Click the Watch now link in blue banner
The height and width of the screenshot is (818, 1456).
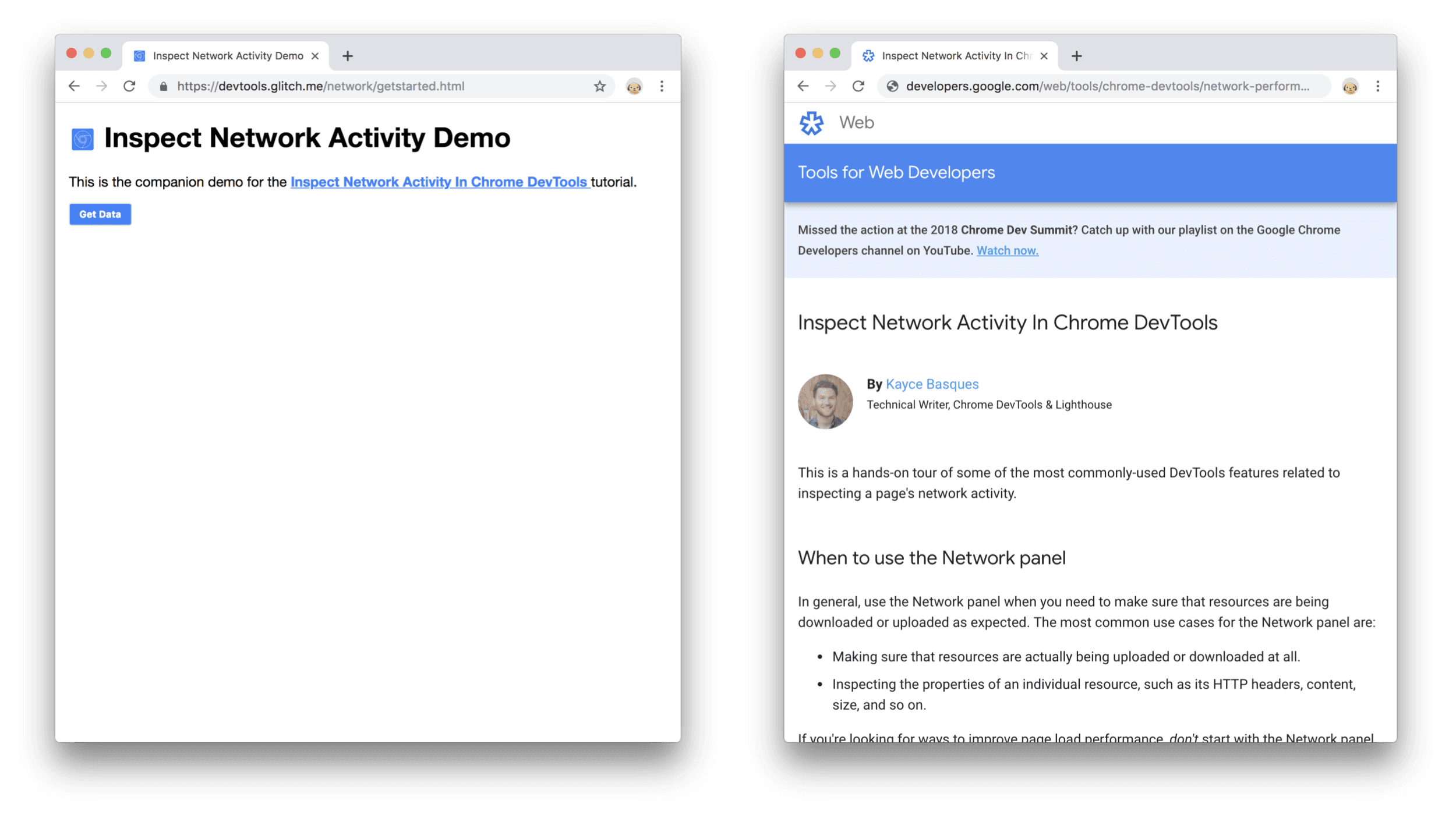pos(1006,250)
